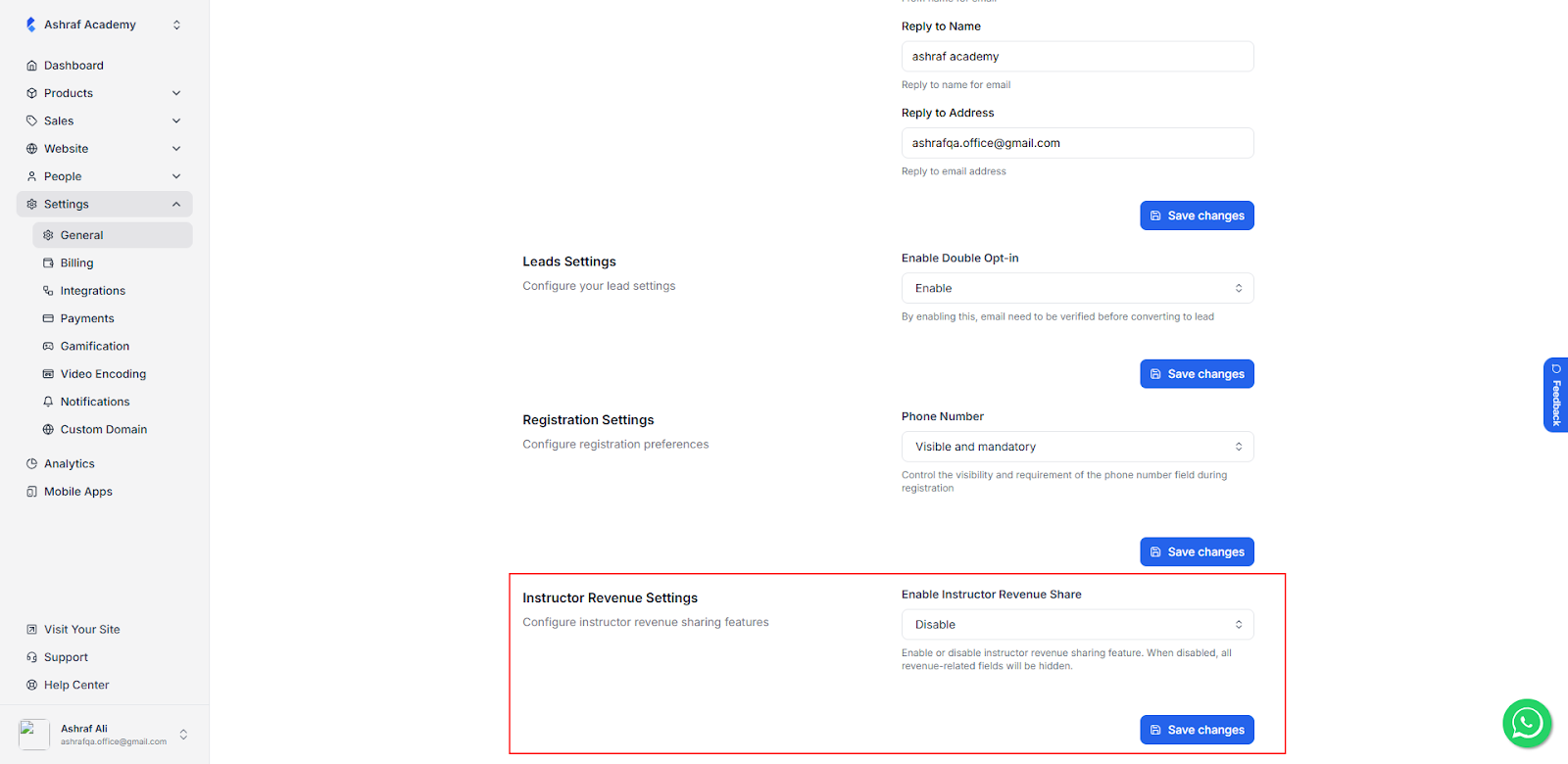
Task: Click the Help Center lifebuoy icon
Action: click(31, 686)
